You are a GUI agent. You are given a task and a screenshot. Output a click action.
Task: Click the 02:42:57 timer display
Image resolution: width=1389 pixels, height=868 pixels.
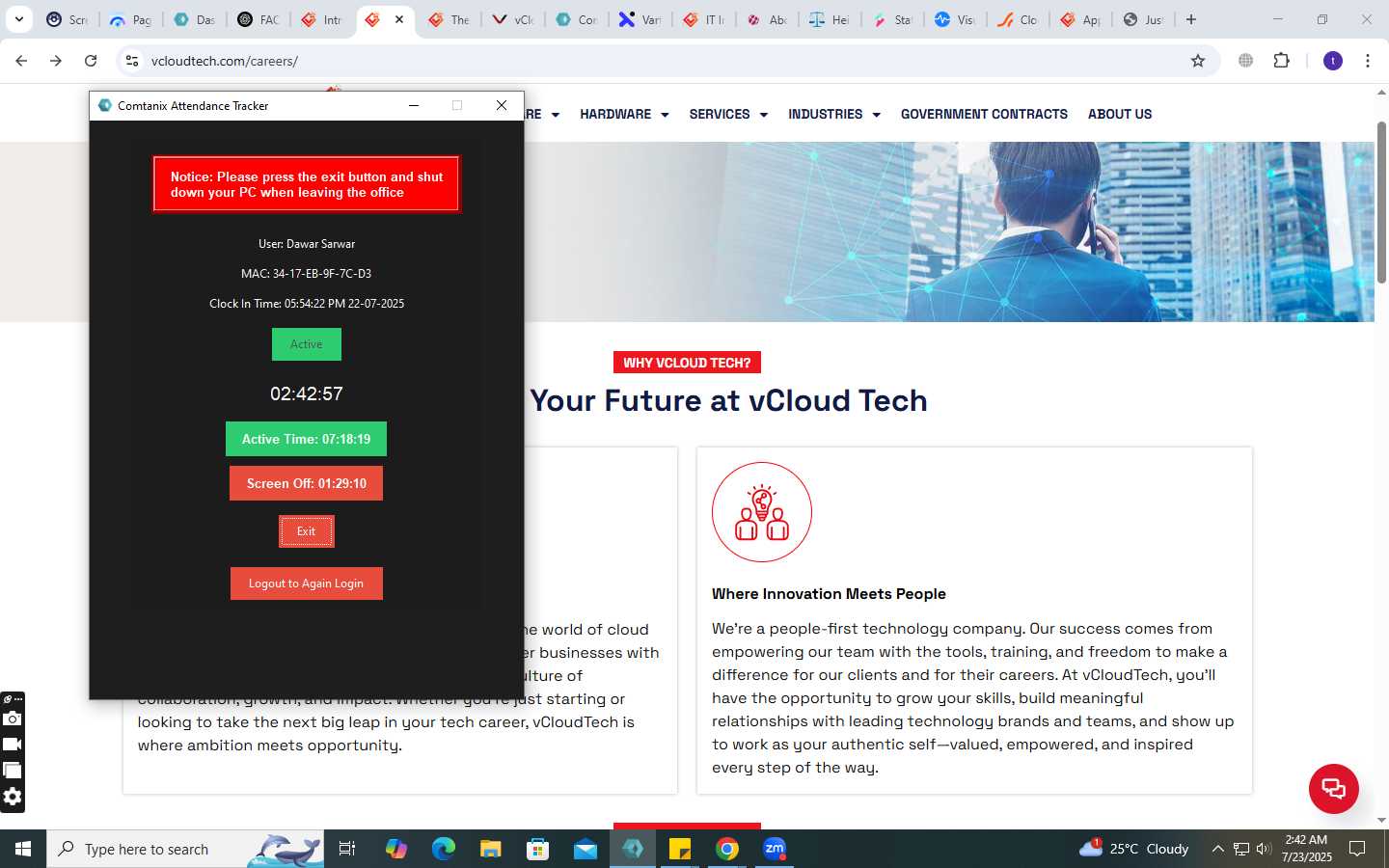tap(307, 393)
